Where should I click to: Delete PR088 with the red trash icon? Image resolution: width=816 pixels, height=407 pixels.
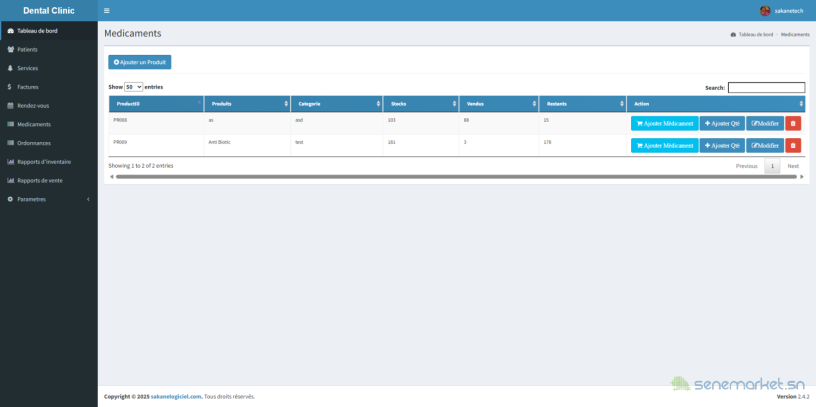(x=793, y=123)
